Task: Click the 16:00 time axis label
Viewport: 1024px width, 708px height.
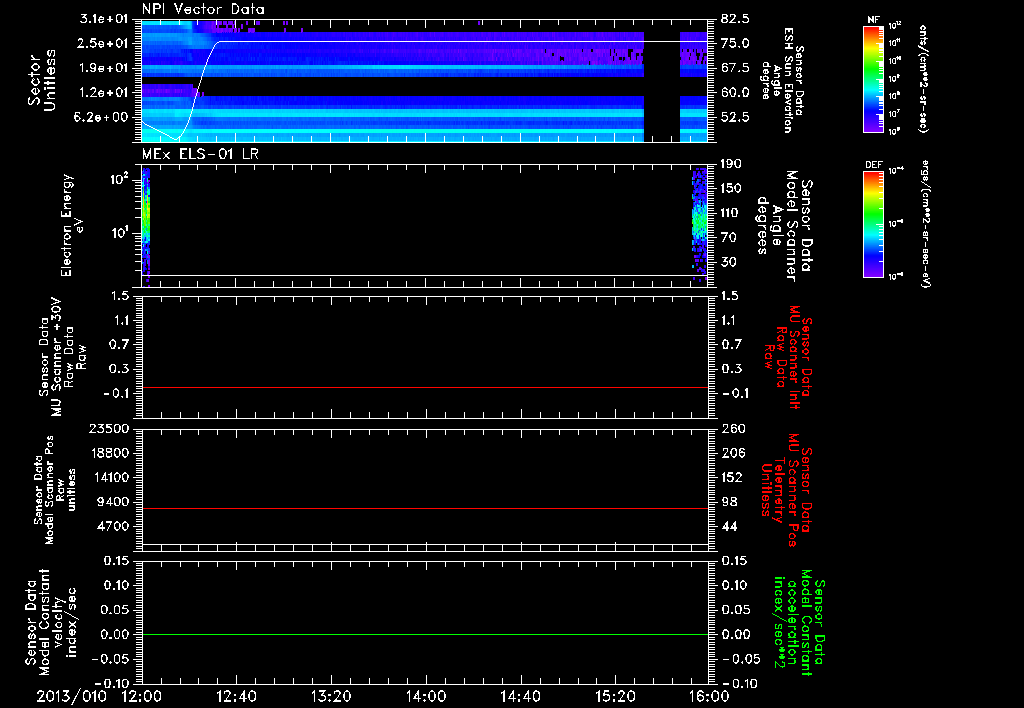Action: 709,696
